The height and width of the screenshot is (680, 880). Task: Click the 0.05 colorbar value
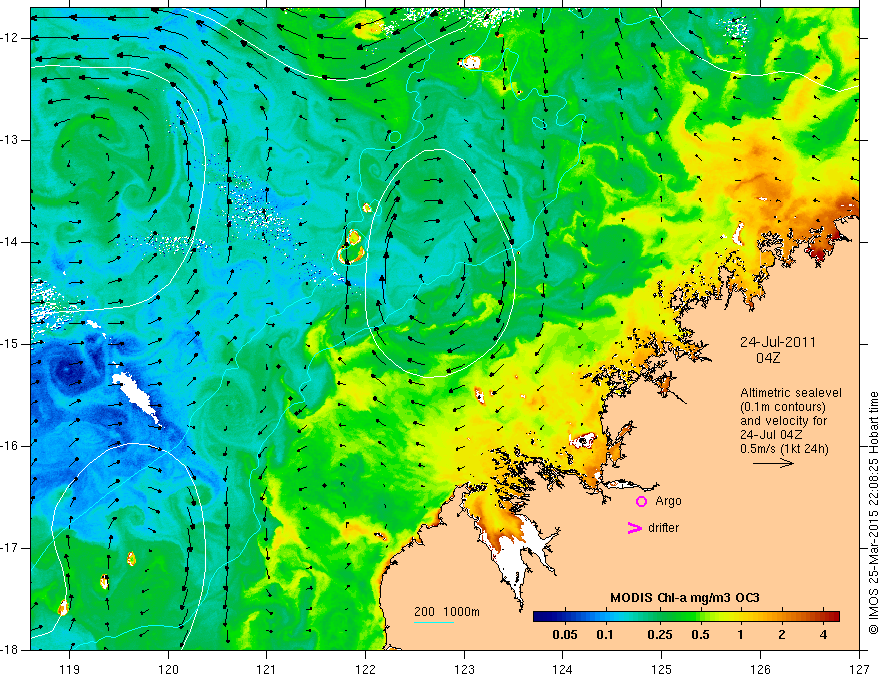point(565,635)
